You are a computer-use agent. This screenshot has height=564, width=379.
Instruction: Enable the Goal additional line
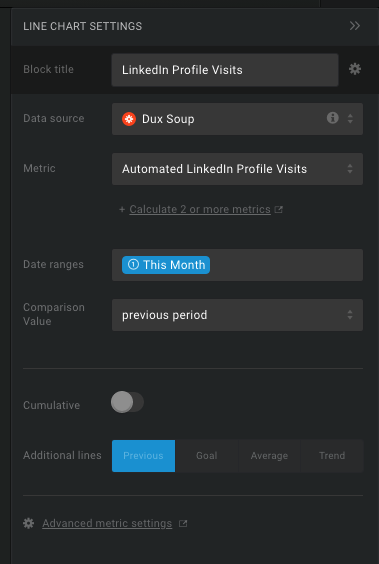pos(207,456)
